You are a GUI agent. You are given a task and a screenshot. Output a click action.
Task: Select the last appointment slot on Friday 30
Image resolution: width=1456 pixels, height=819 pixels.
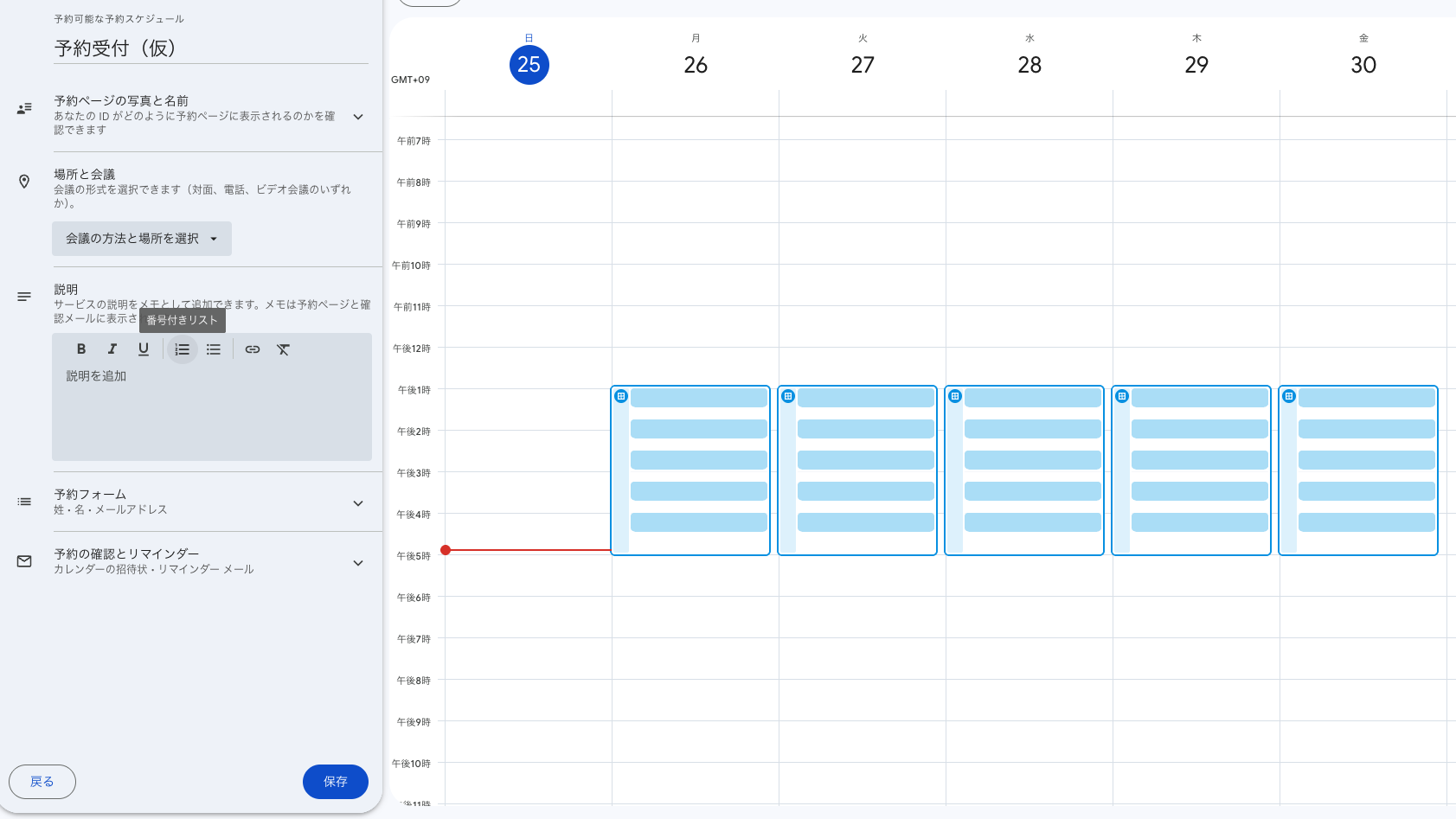tap(1366, 522)
